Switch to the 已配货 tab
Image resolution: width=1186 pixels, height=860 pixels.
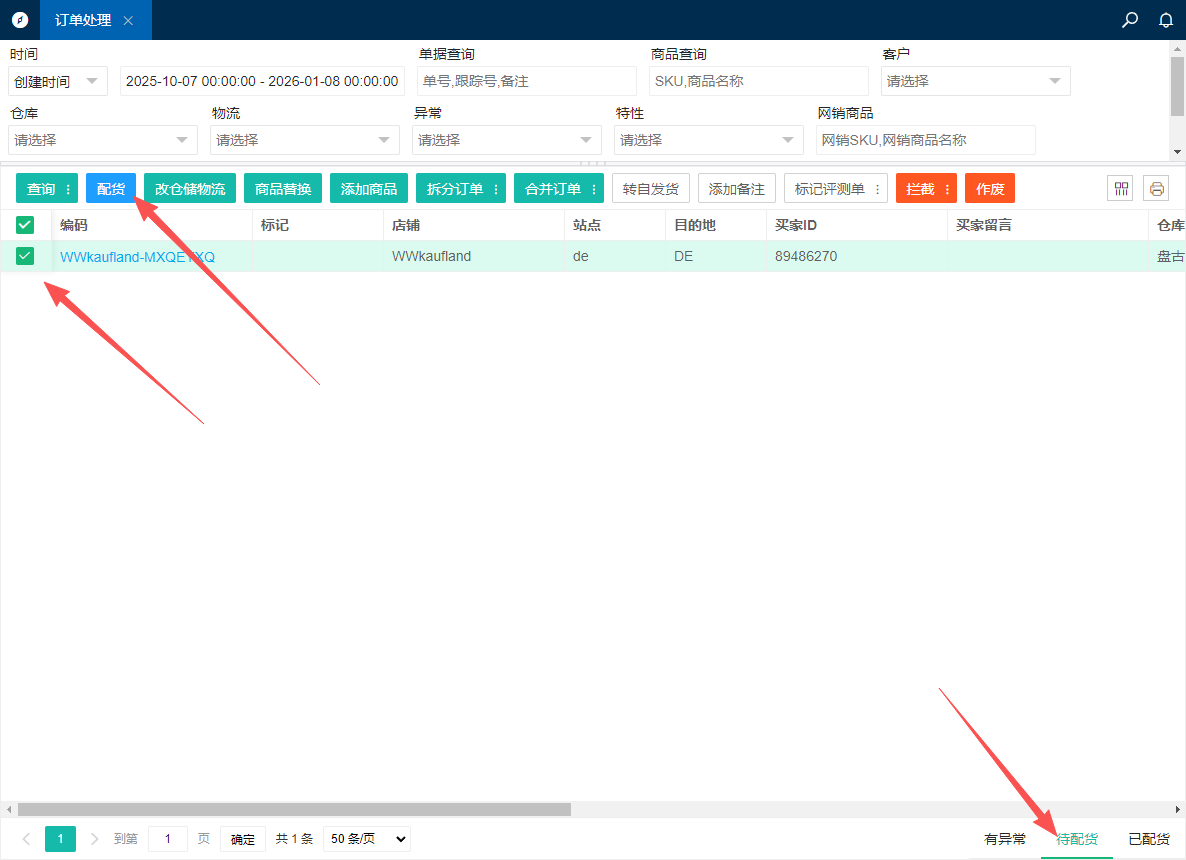1149,839
